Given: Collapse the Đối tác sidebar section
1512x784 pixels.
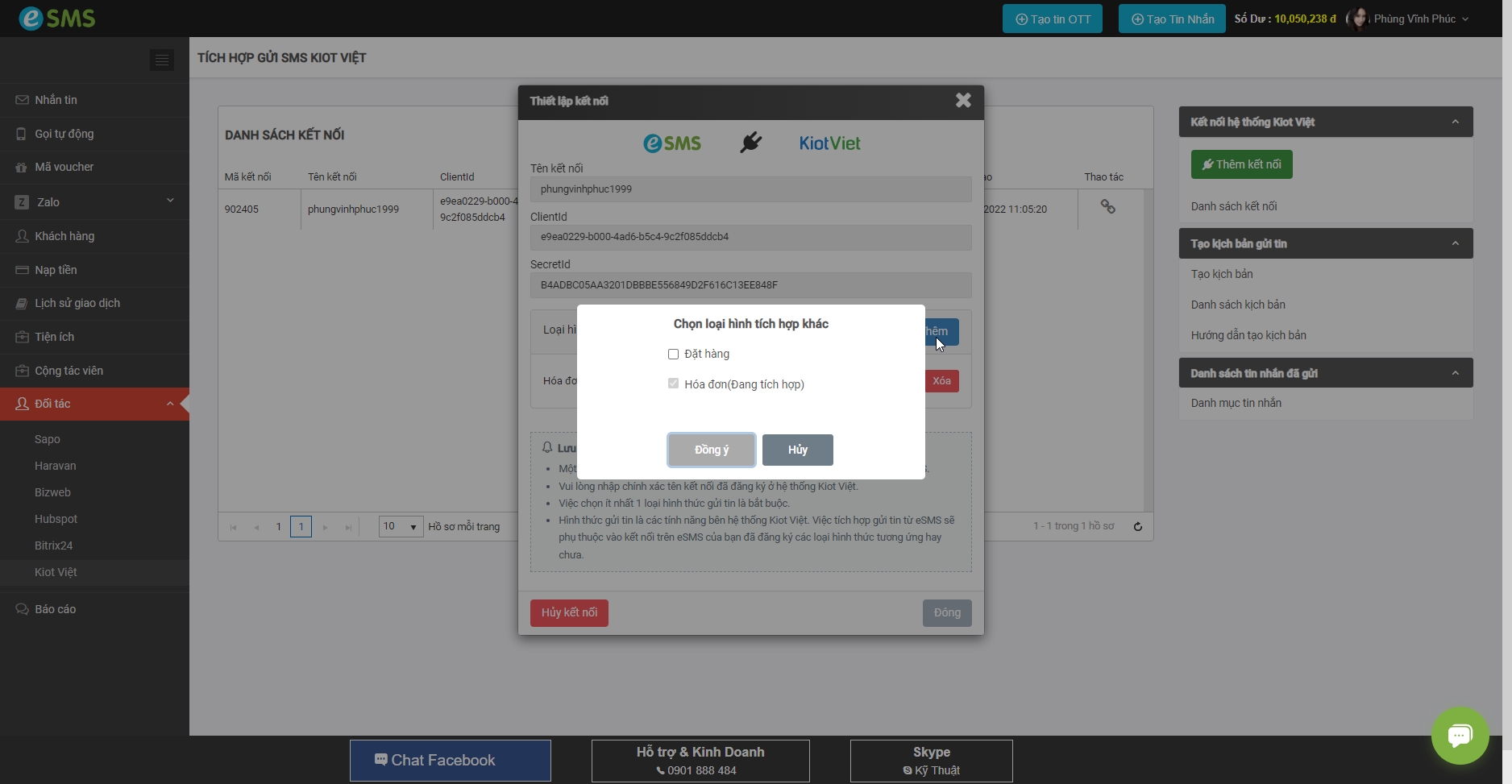Looking at the screenshot, I should (x=170, y=404).
